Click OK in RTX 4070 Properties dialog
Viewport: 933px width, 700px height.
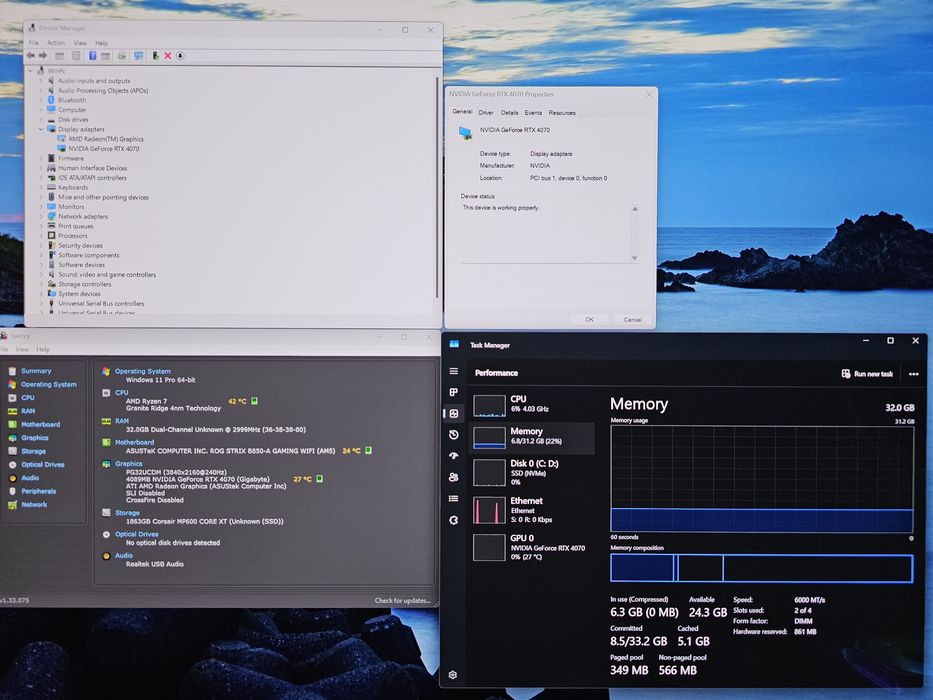pos(589,320)
